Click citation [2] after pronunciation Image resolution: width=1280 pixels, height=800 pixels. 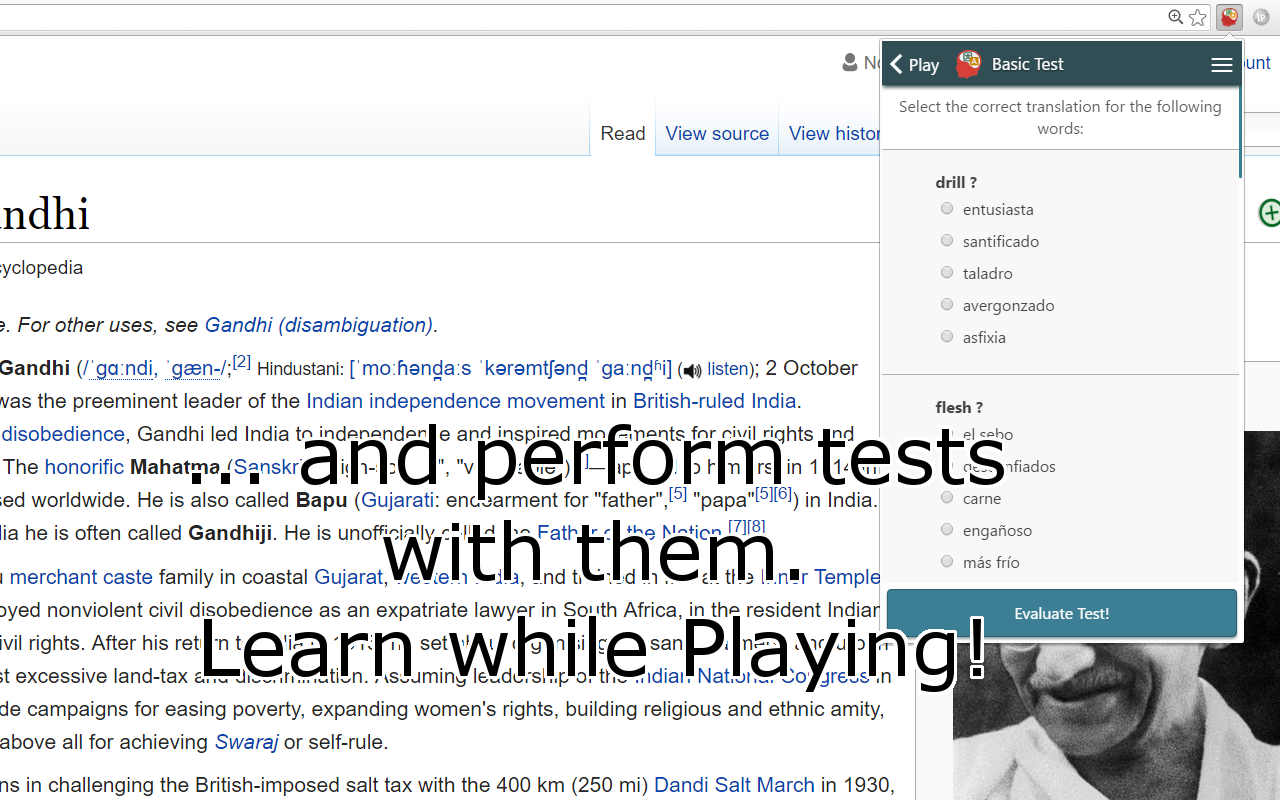coord(241,362)
